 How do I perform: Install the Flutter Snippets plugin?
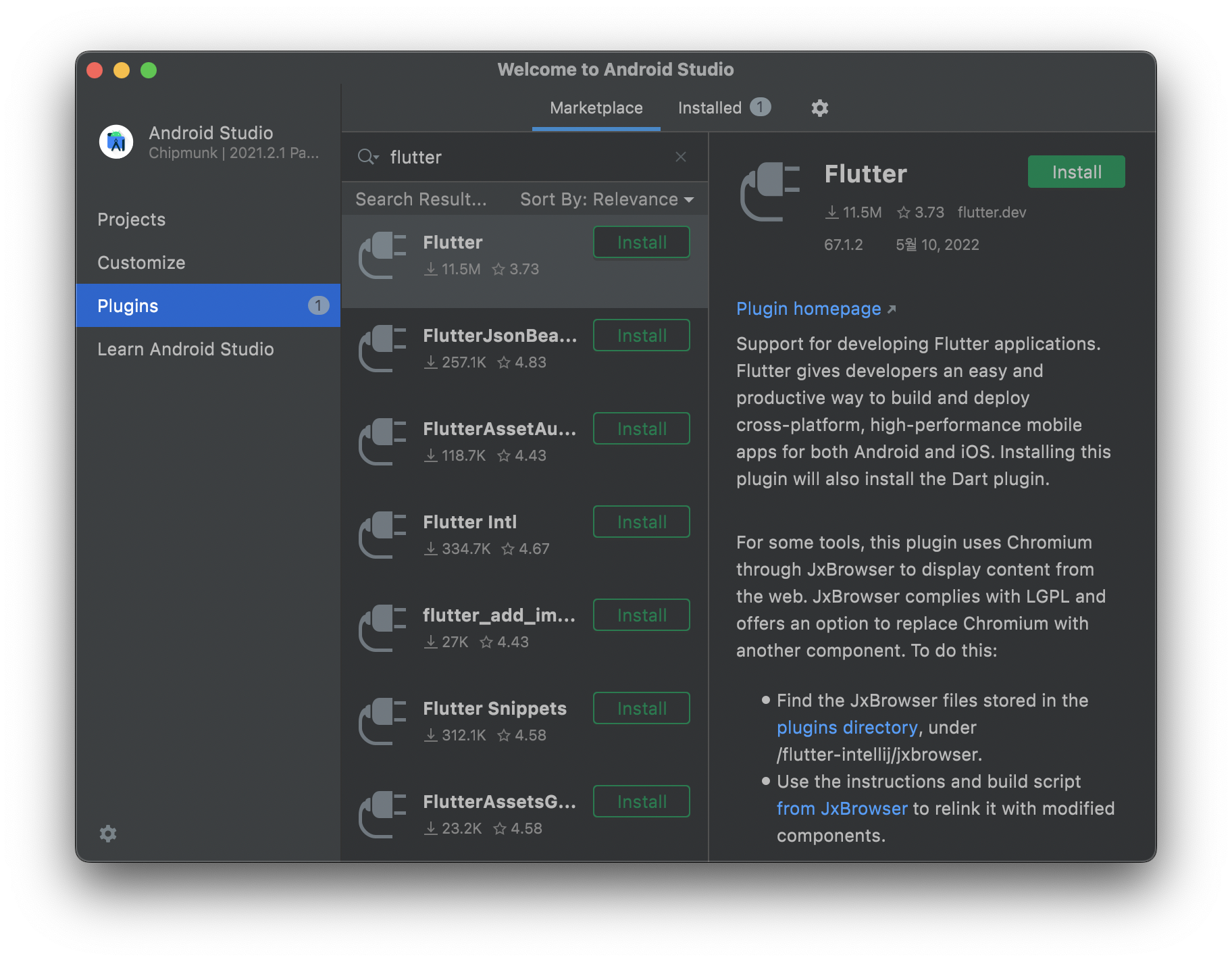tap(642, 709)
